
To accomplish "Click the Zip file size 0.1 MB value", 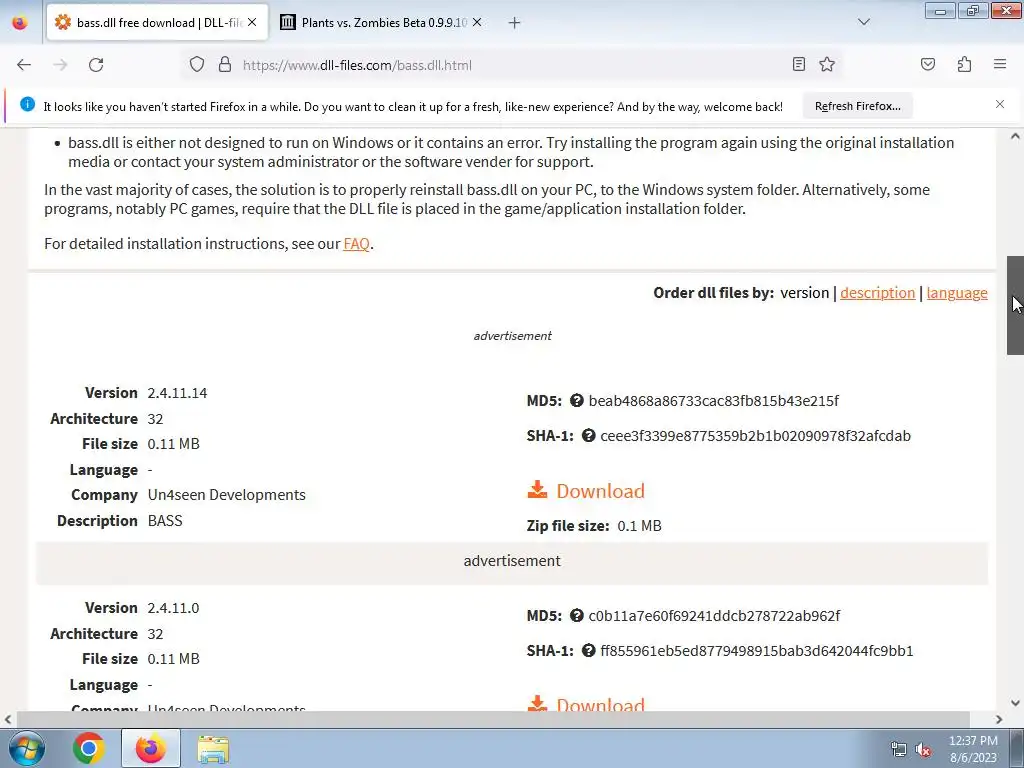I will click(x=639, y=526).
